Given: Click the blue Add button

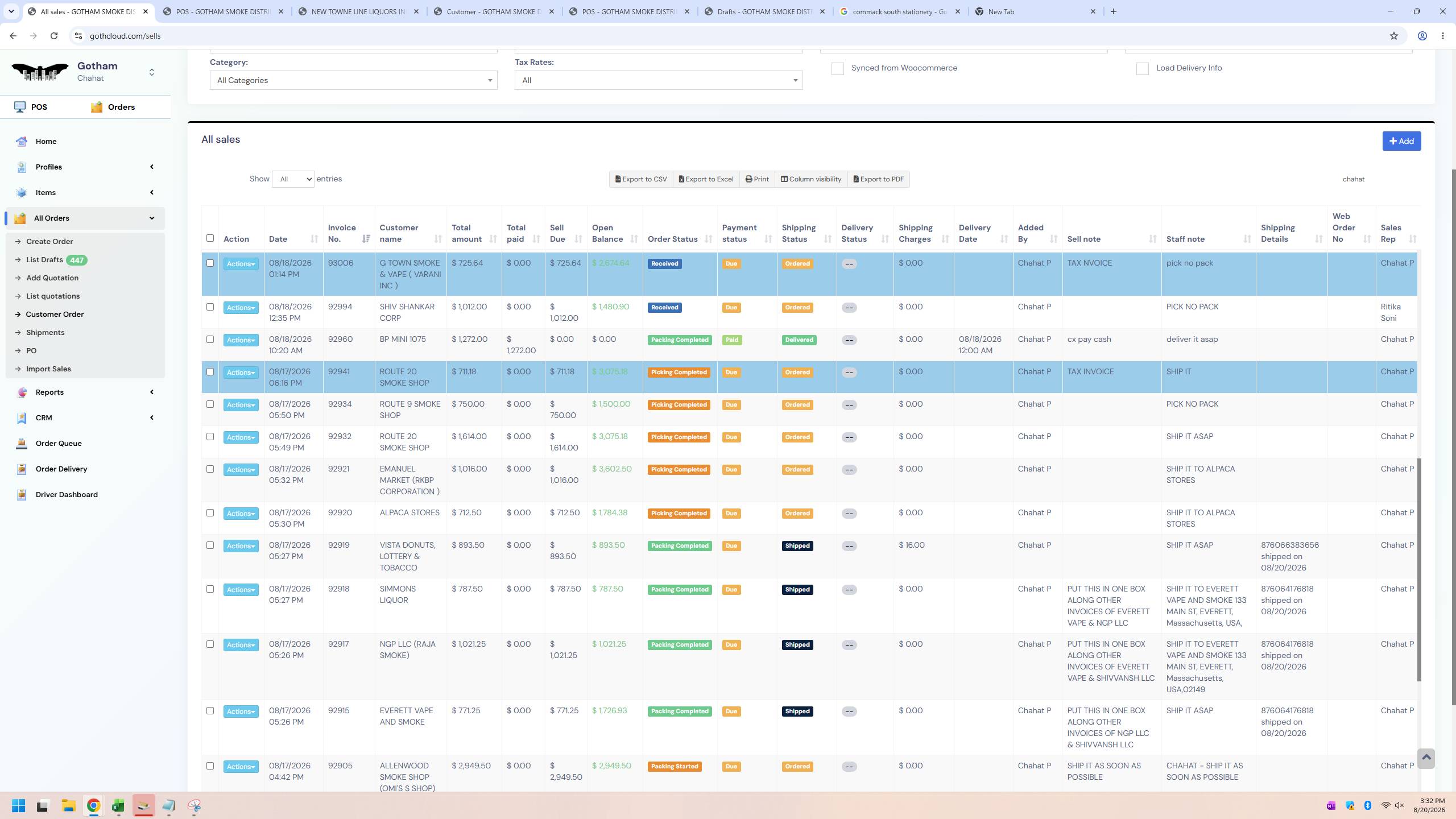Looking at the screenshot, I should pyautogui.click(x=1401, y=141).
